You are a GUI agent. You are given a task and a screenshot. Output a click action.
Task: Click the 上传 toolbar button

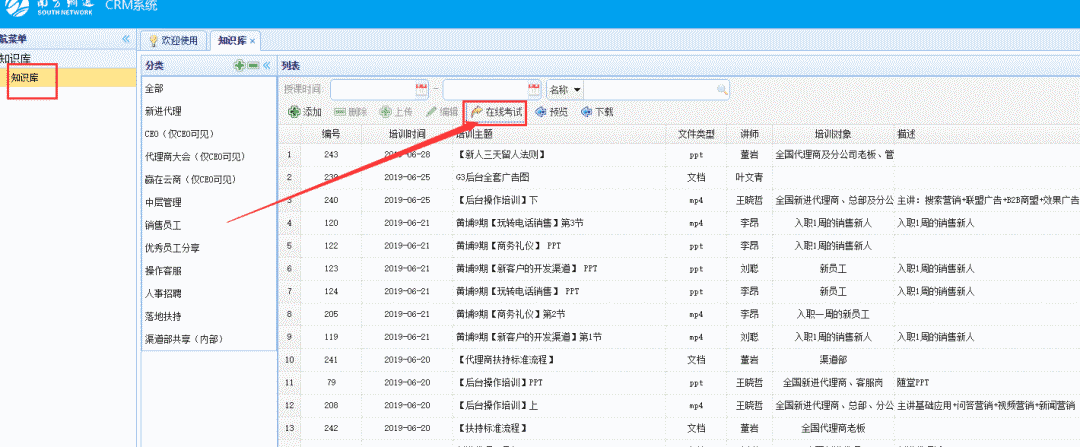(x=395, y=112)
